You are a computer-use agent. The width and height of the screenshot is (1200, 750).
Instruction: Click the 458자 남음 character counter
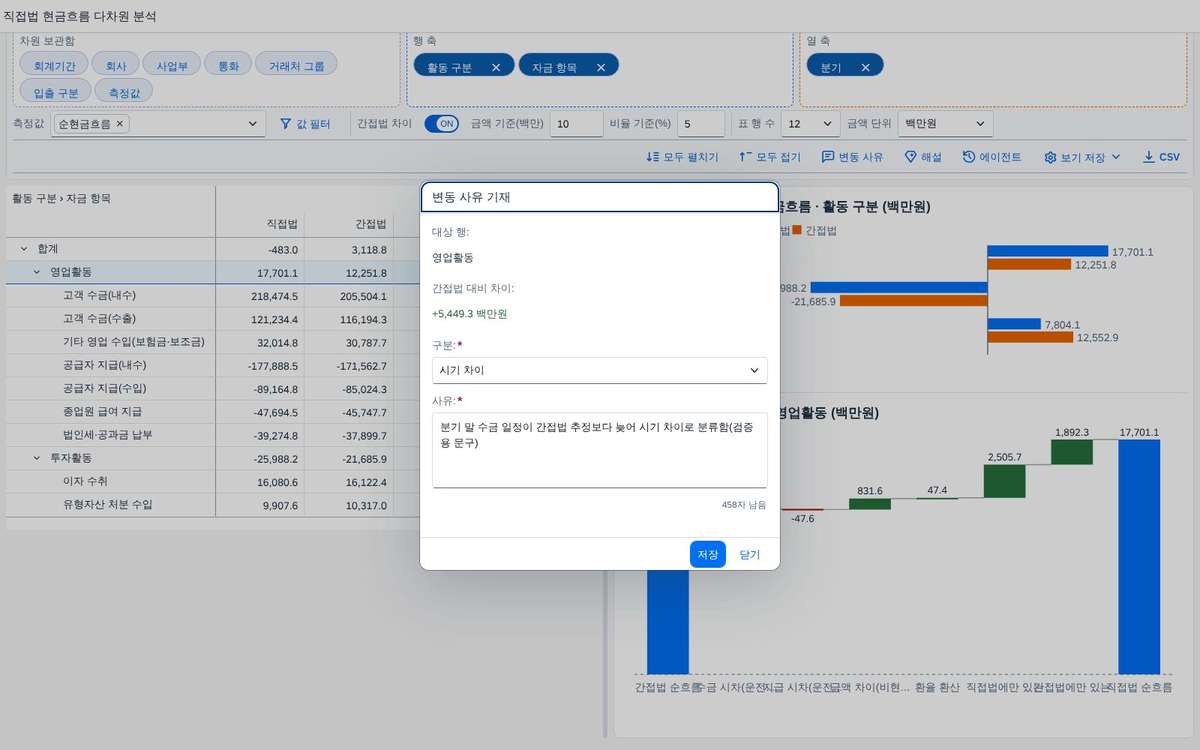pos(743,505)
